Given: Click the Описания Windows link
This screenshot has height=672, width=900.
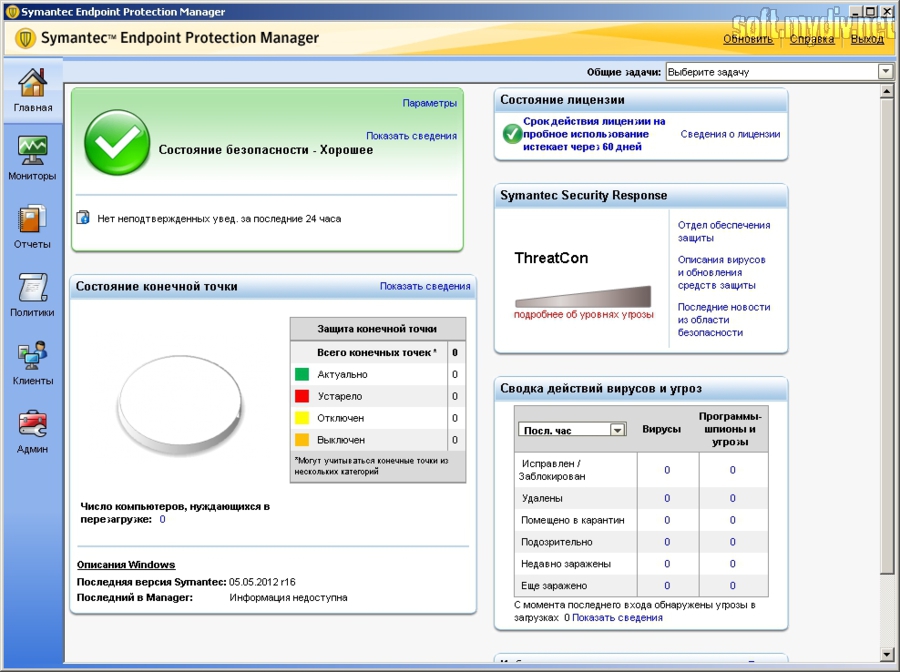Looking at the screenshot, I should 126,565.
